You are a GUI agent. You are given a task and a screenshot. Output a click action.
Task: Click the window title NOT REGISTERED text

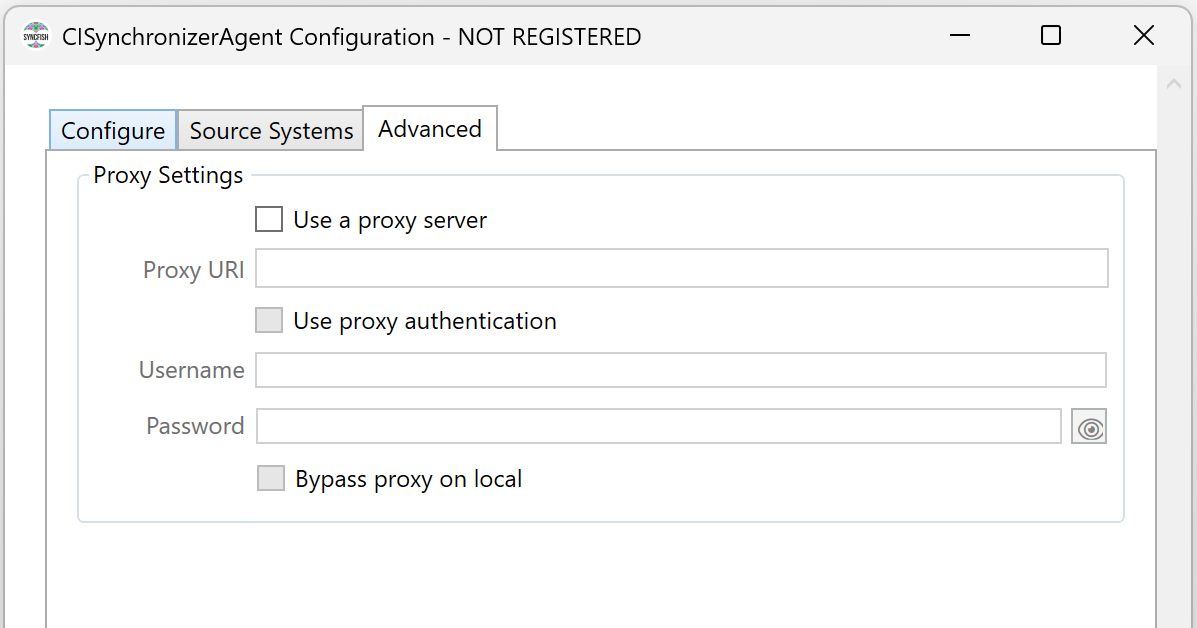point(550,37)
